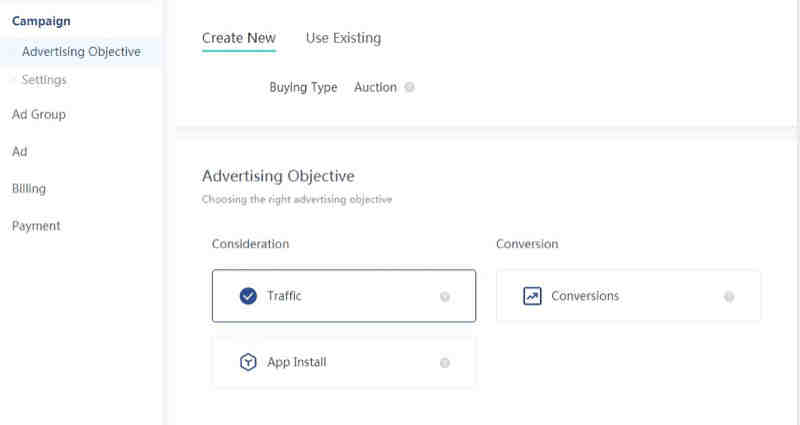Select the App Install objective card

(x=344, y=362)
